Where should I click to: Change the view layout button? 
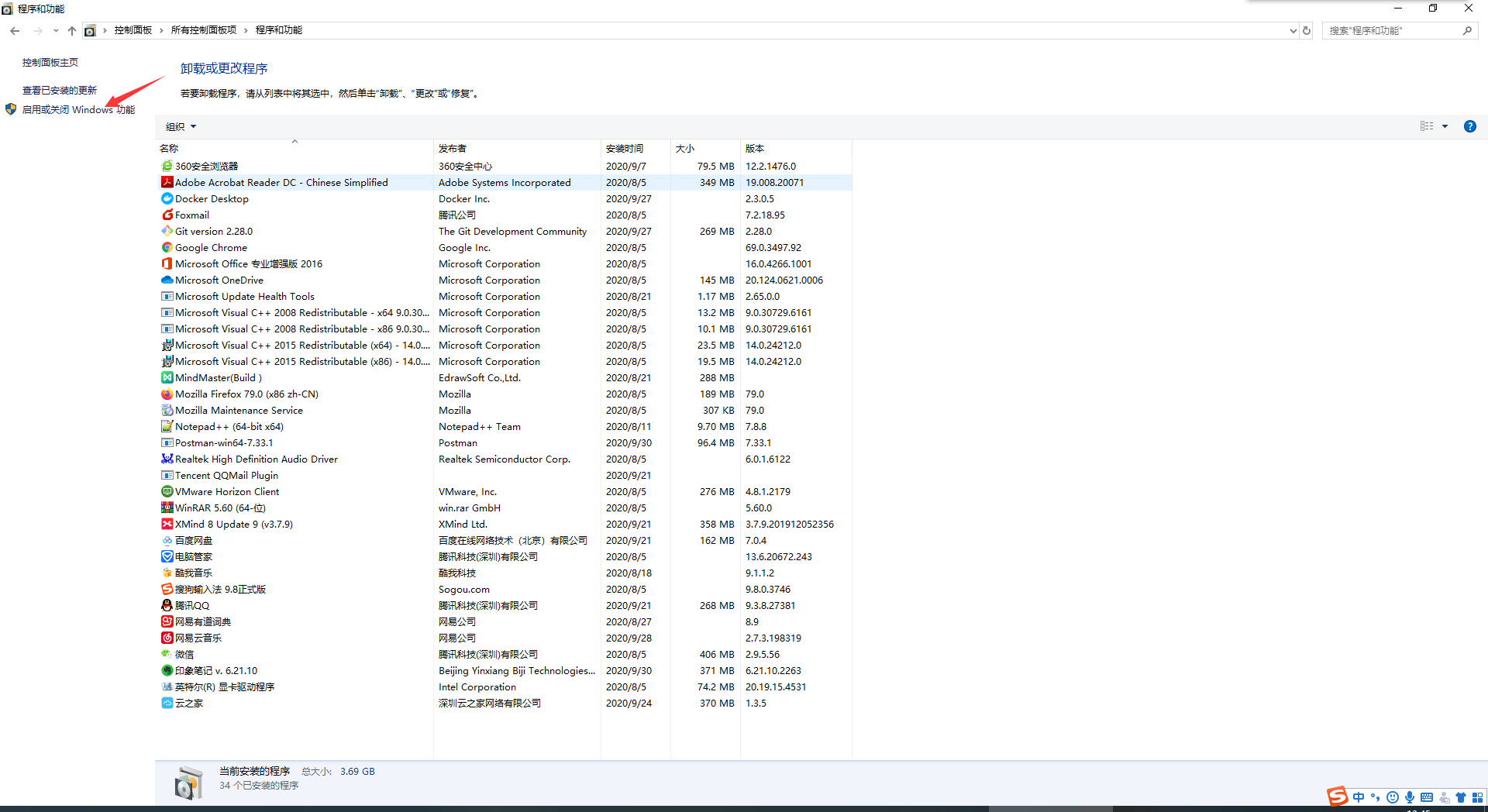[x=1427, y=126]
